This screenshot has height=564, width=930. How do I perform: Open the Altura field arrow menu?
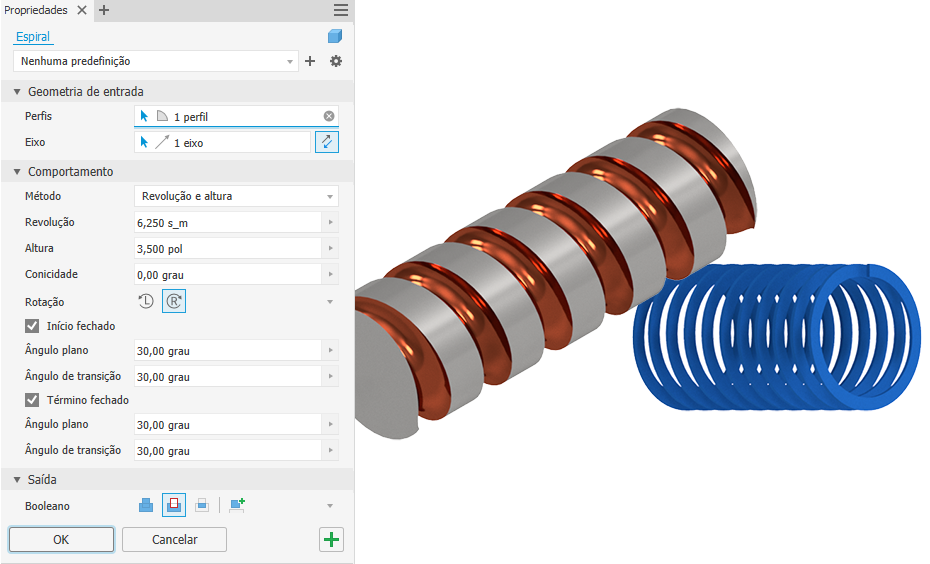coord(330,248)
